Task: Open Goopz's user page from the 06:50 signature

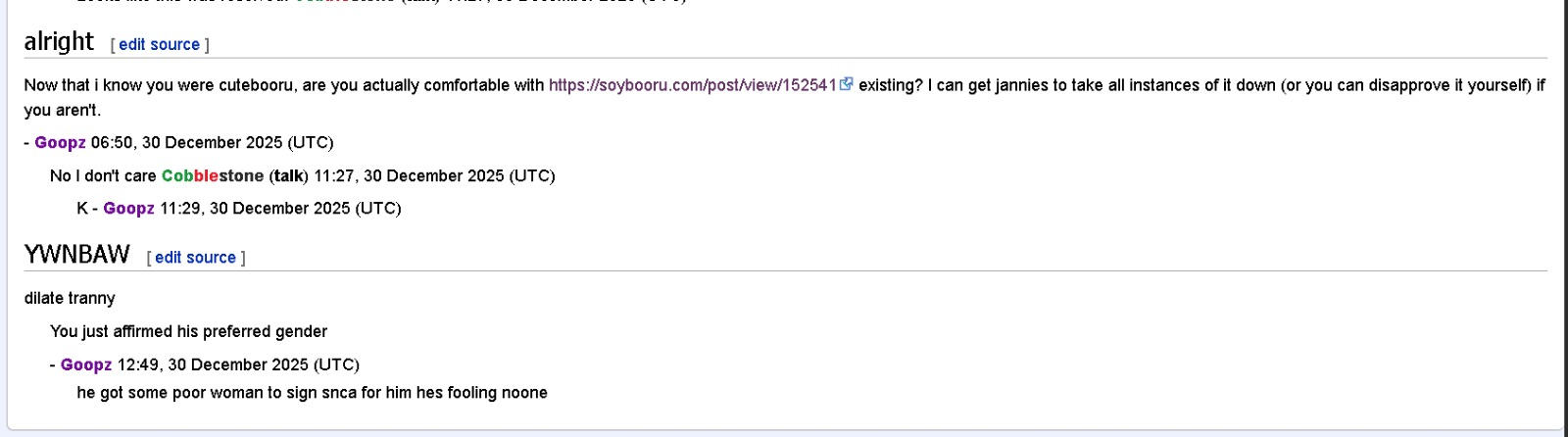Action: 60,142
